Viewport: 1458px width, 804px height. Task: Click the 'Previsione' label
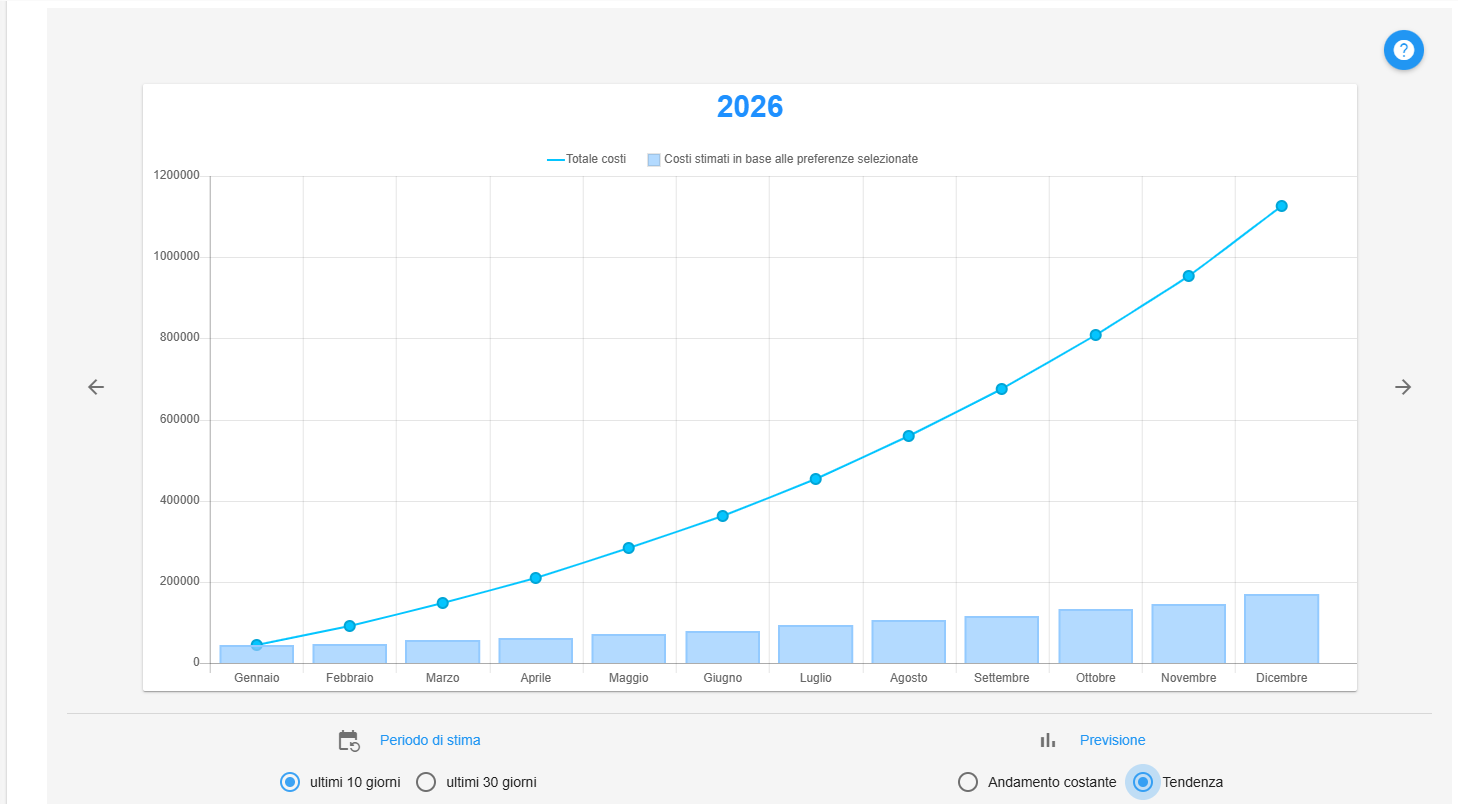pyautogui.click(x=1112, y=740)
